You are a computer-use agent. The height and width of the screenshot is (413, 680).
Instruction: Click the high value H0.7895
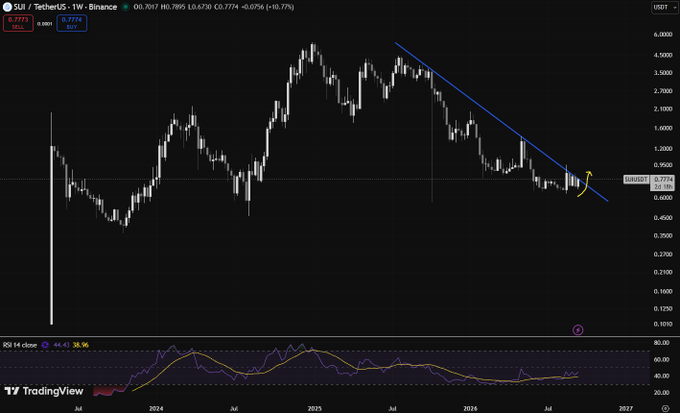coord(173,7)
